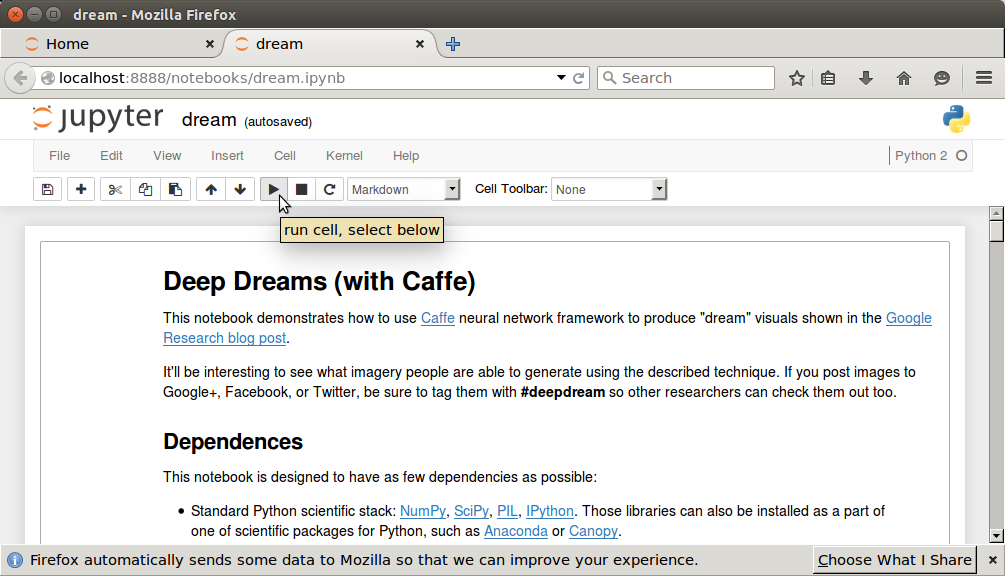Click the Python 2 kernel name
This screenshot has width=1005, height=576.
pyautogui.click(x=921, y=156)
